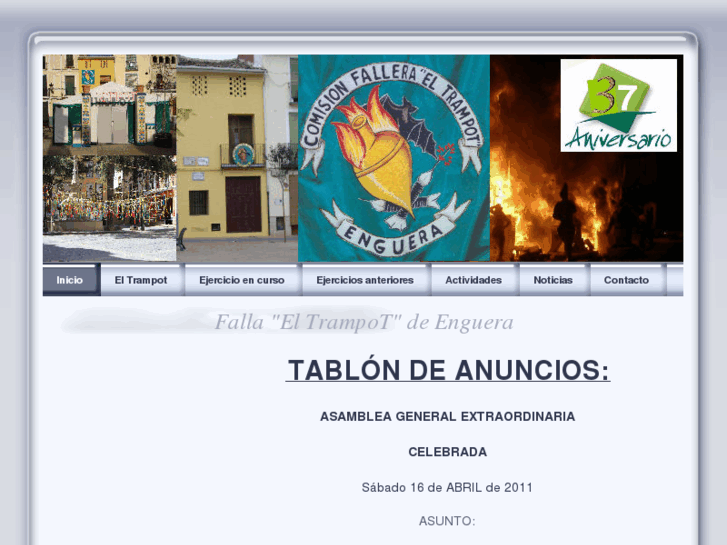Click the ASAMBLEA GENERAL EXTRAORDINARIA text

coord(447,417)
